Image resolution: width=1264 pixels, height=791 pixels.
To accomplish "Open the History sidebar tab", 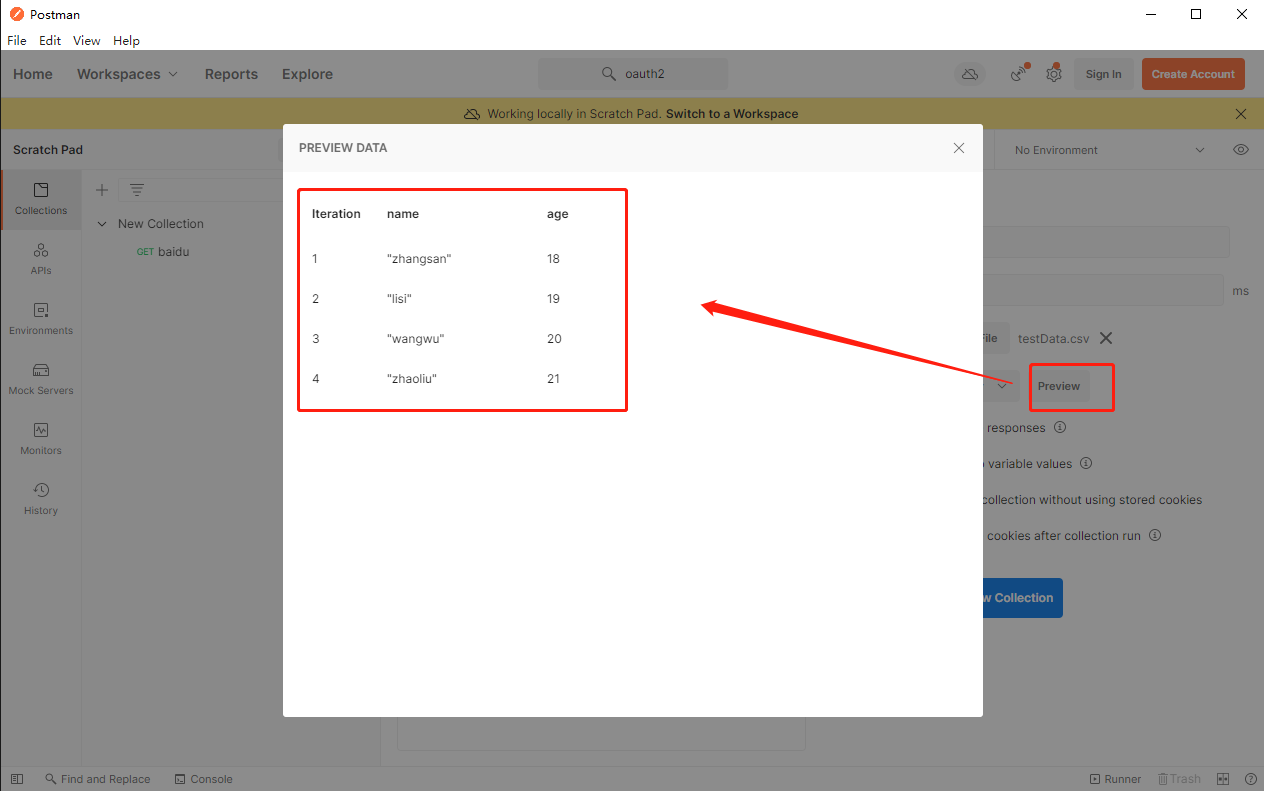I will [41, 499].
